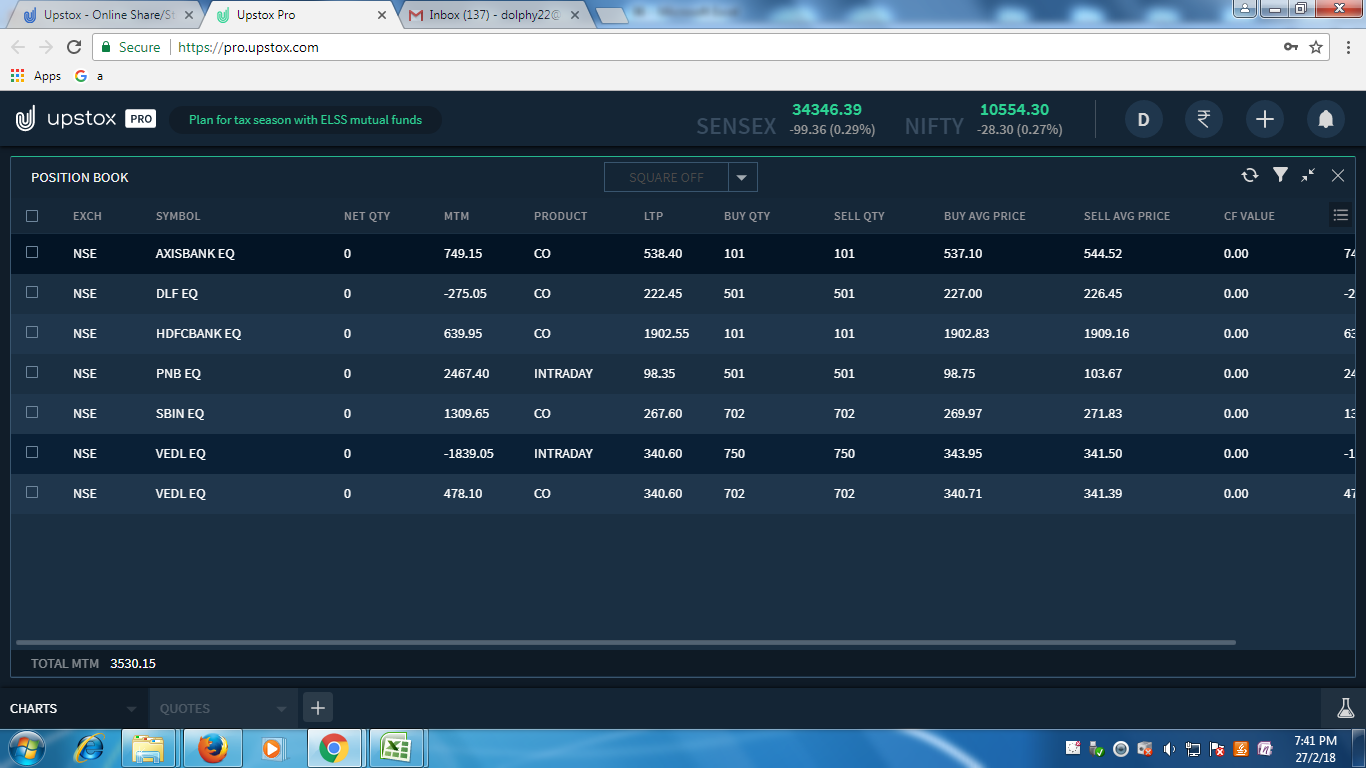Open Windows Explorer from taskbar
The width and height of the screenshot is (1366, 768).
tap(149, 748)
